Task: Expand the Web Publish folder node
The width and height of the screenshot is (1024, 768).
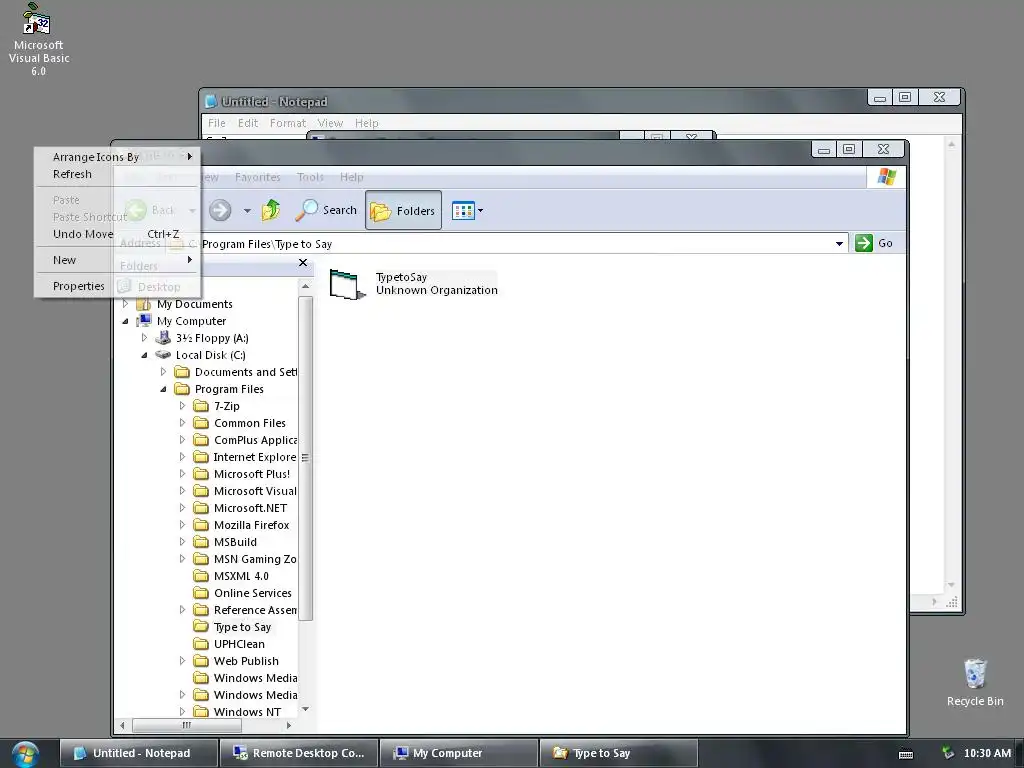Action: coord(182,660)
